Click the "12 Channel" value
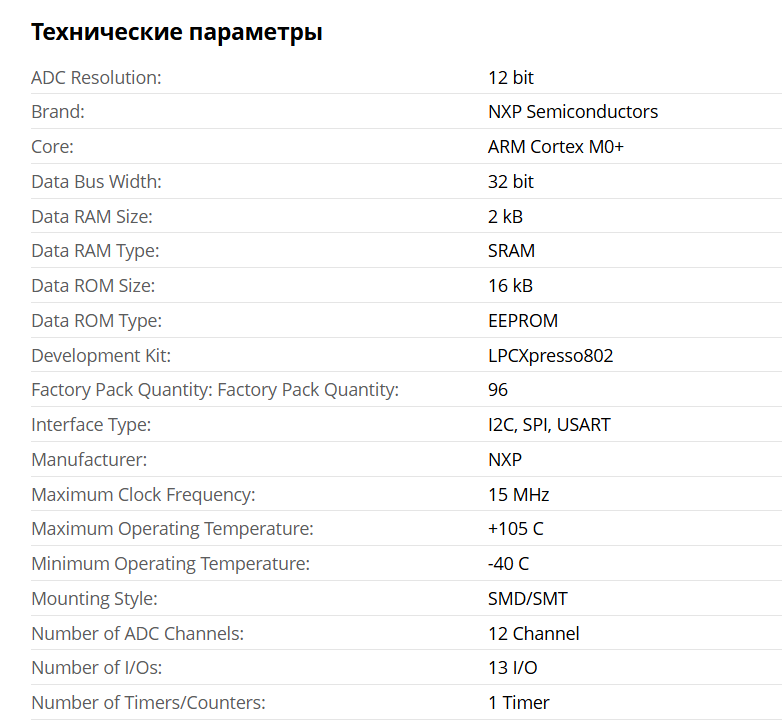 tap(534, 634)
